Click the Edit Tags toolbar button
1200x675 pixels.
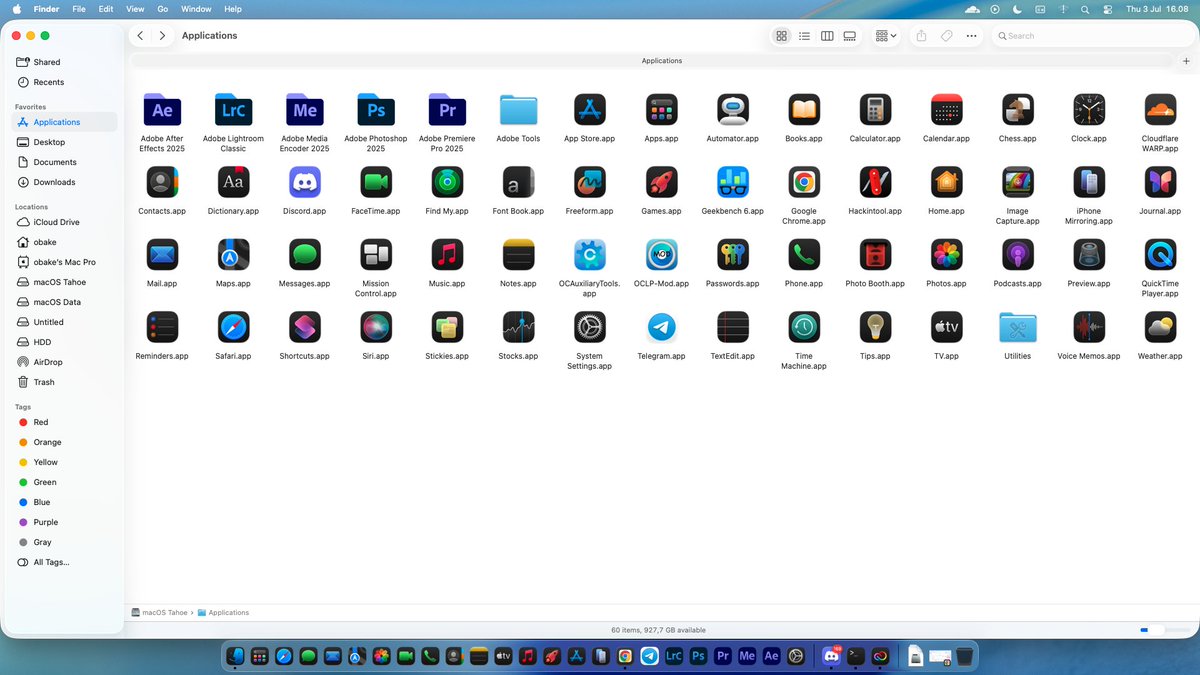[946, 36]
